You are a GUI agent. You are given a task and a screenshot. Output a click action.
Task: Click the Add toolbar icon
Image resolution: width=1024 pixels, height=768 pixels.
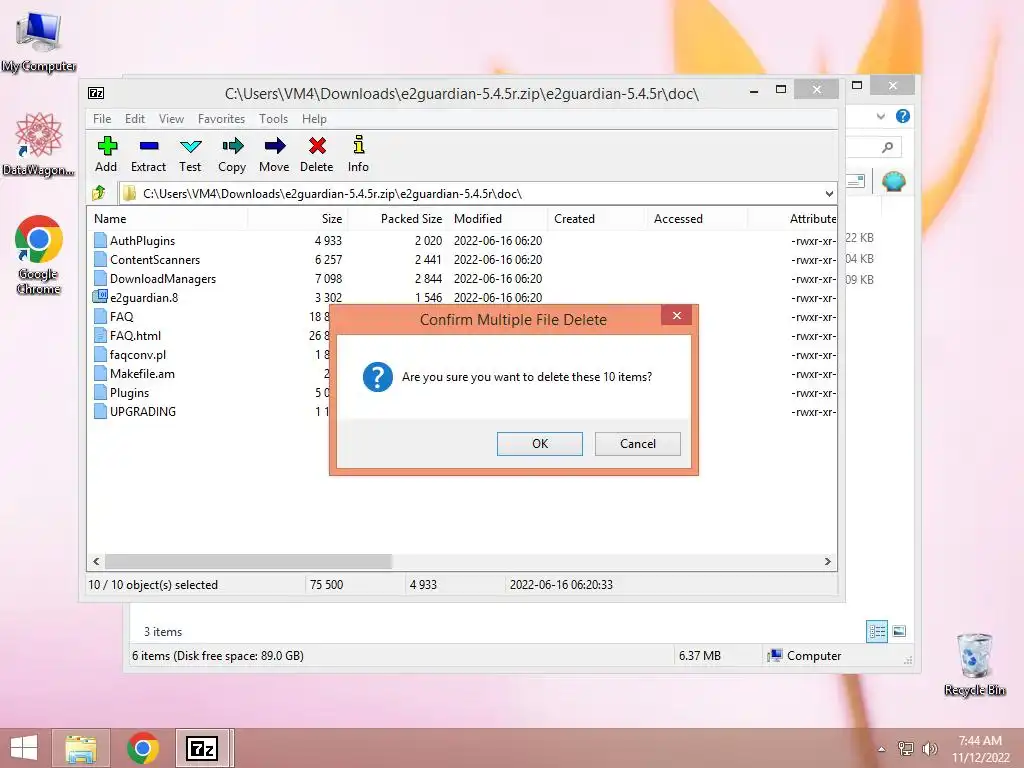106,146
